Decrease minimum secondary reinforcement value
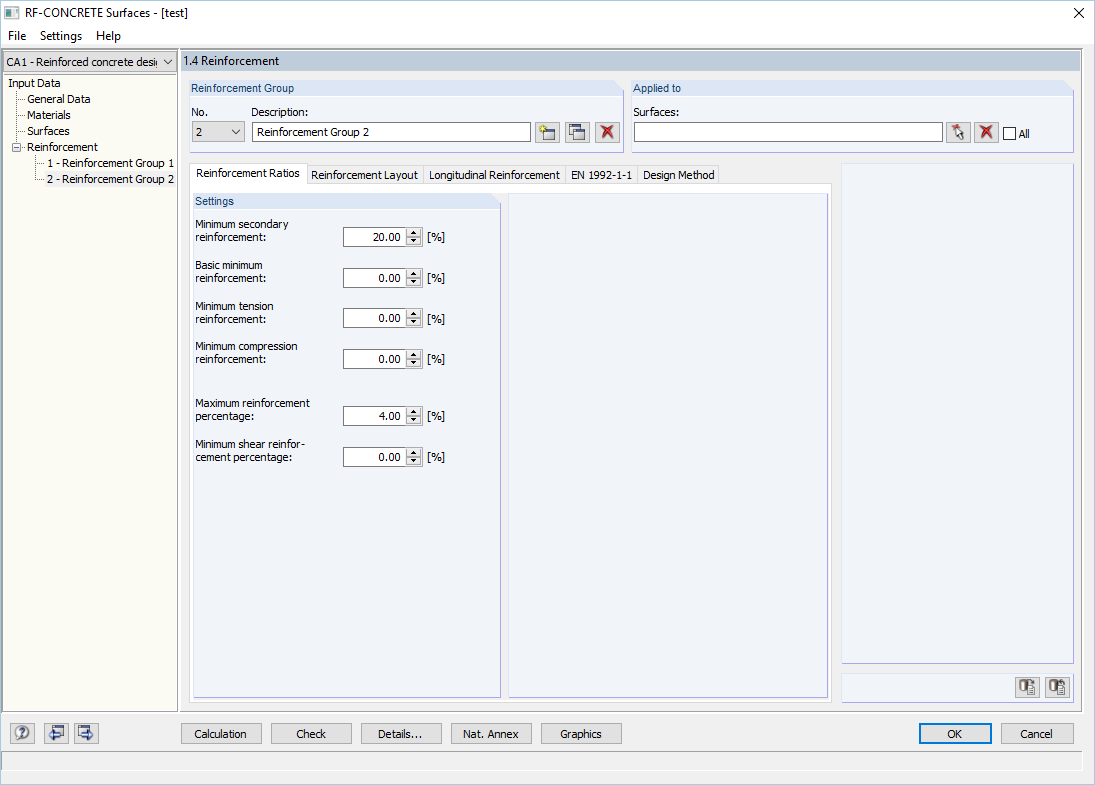The height and width of the screenshot is (785, 1095). coord(414,242)
